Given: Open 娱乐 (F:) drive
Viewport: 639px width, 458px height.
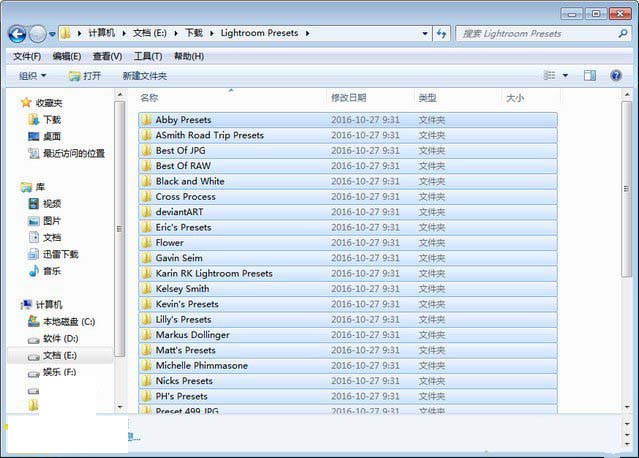Looking at the screenshot, I should (52, 372).
